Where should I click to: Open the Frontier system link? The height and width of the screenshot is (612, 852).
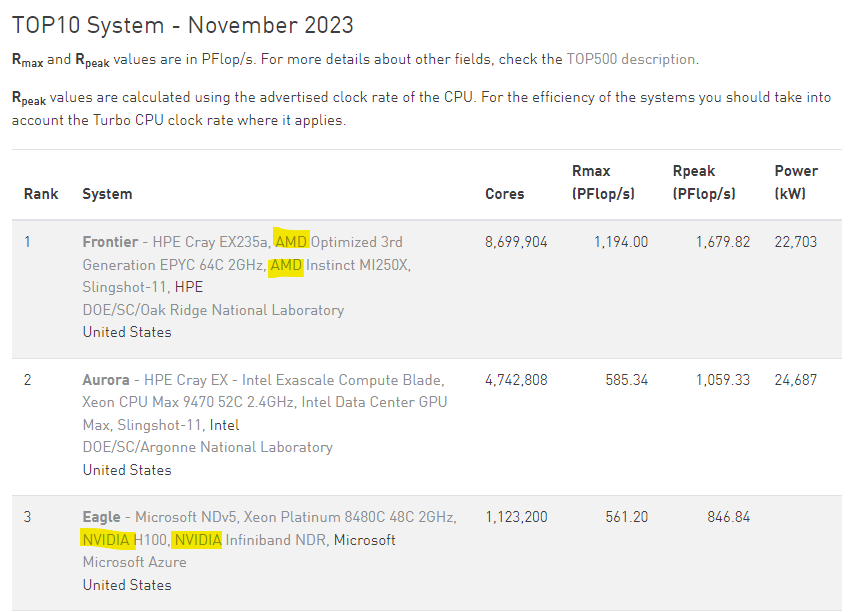pyautogui.click(x=109, y=242)
